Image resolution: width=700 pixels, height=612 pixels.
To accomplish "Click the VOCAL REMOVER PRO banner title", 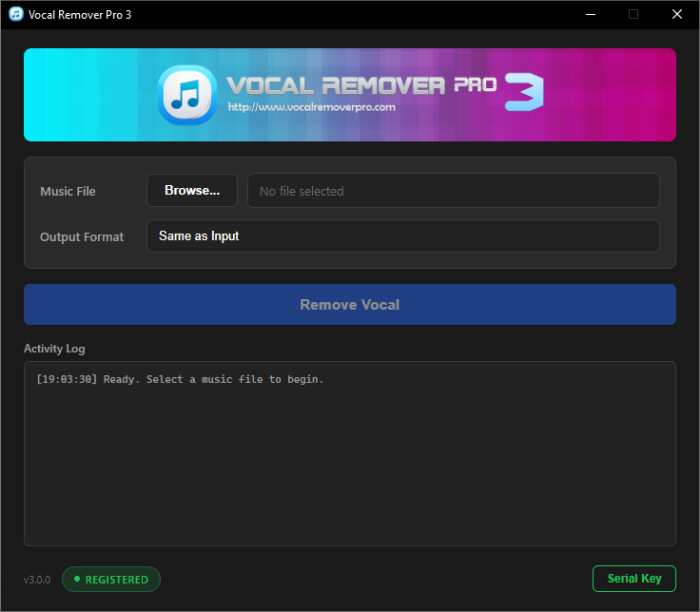I will [x=362, y=86].
